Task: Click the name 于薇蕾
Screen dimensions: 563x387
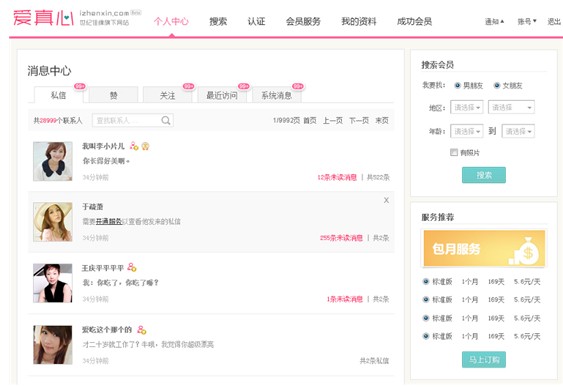Action: (x=93, y=206)
